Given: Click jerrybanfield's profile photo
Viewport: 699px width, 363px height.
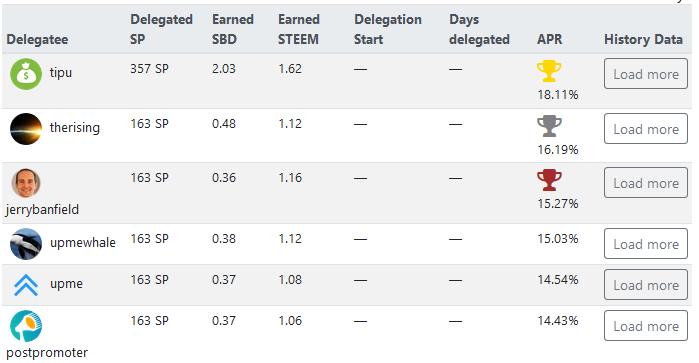Looking at the screenshot, I should coord(26,183).
